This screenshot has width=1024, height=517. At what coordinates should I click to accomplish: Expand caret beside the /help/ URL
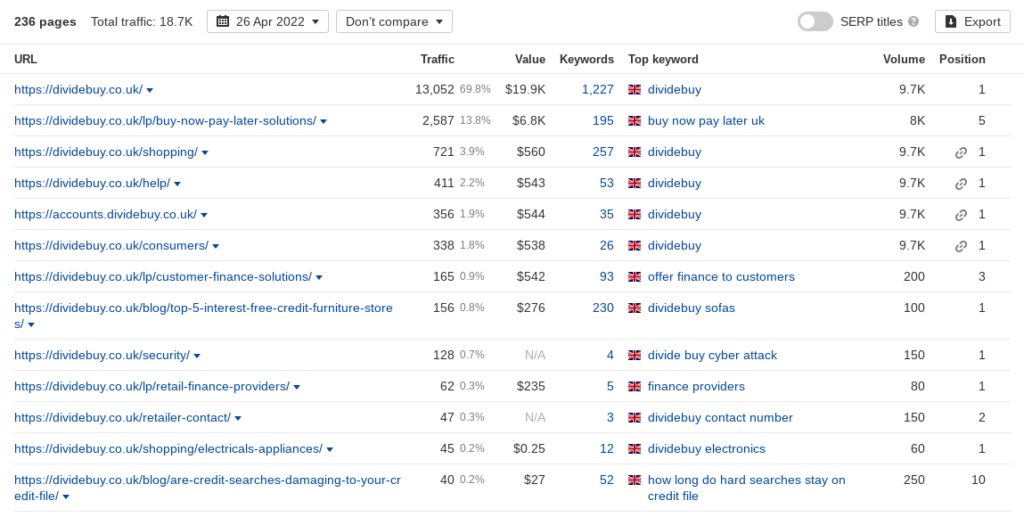point(177,184)
